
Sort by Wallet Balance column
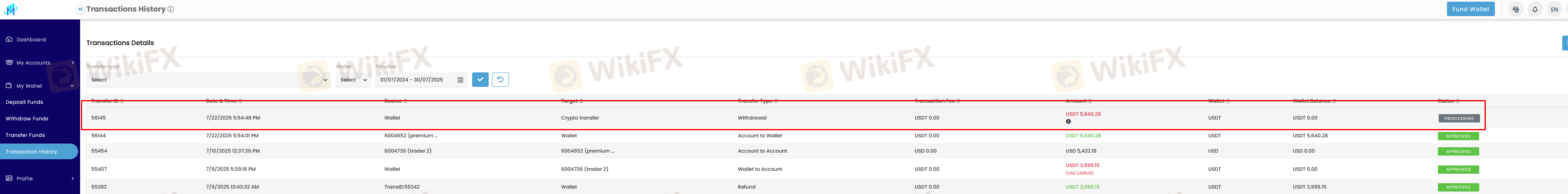1314,101
